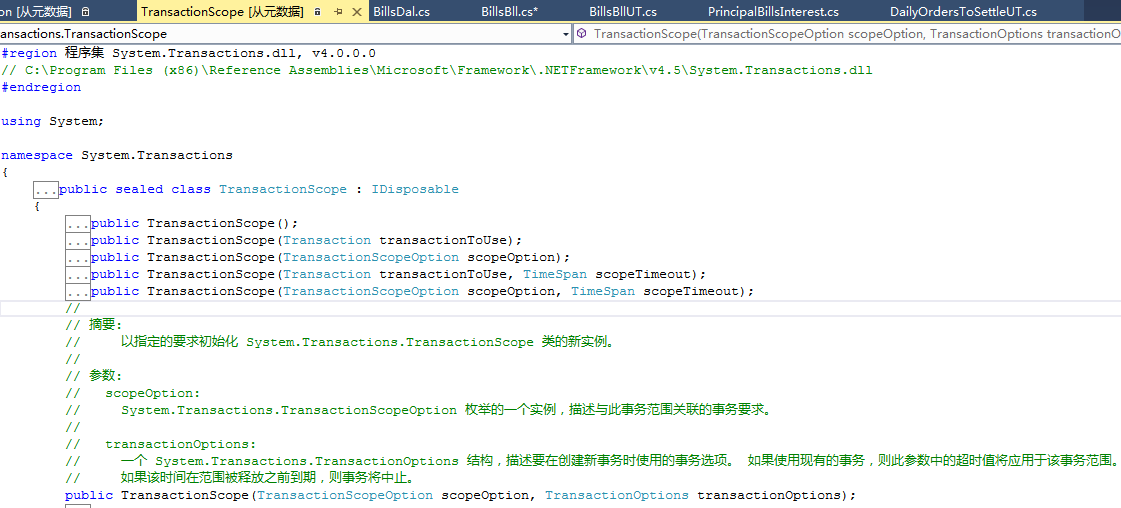This screenshot has height=508, width=1121.
Task: Open the type navigation dropdown arrow
Action: coord(566,34)
